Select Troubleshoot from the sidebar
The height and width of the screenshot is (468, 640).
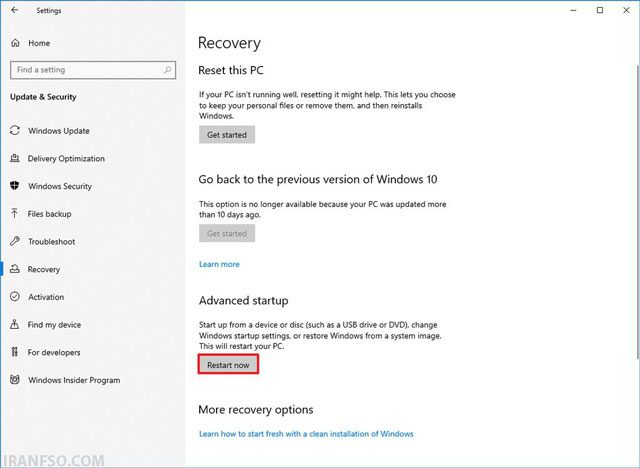pos(51,242)
